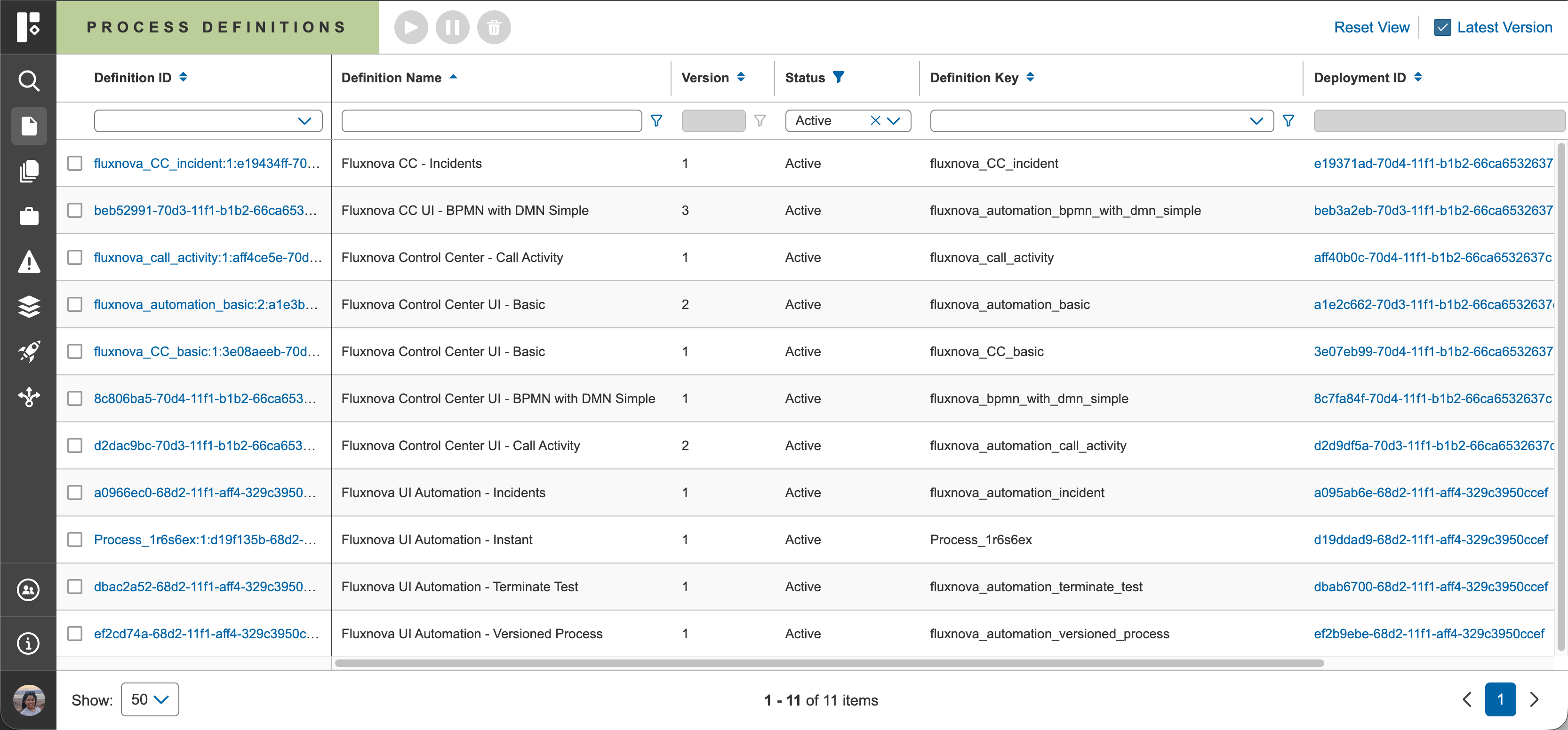Select checkbox for fluxnova_automation_call_activity row
This screenshot has width=1568, height=730.
tap(75, 445)
